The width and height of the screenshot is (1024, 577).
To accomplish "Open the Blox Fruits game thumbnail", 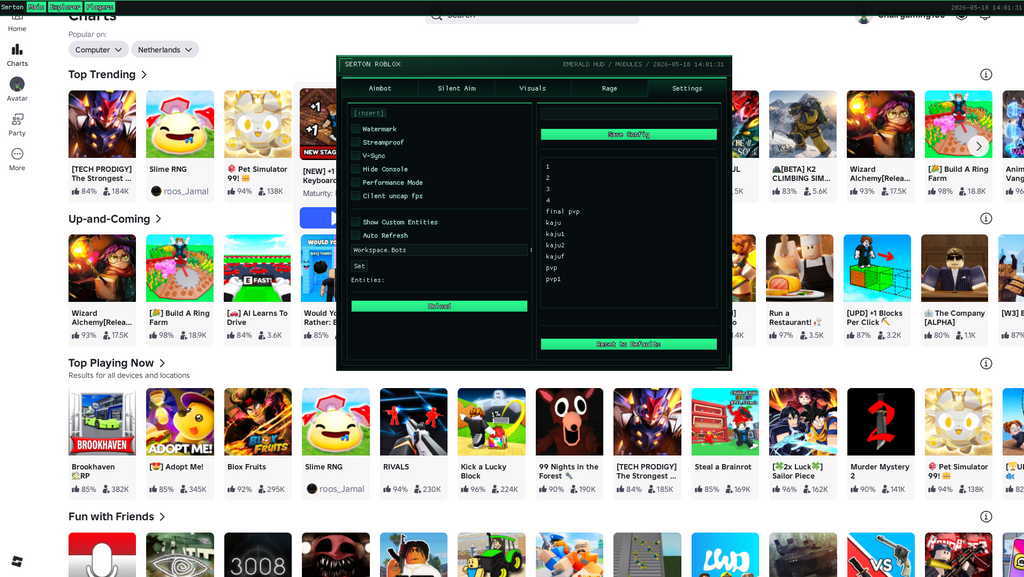I will point(258,422).
